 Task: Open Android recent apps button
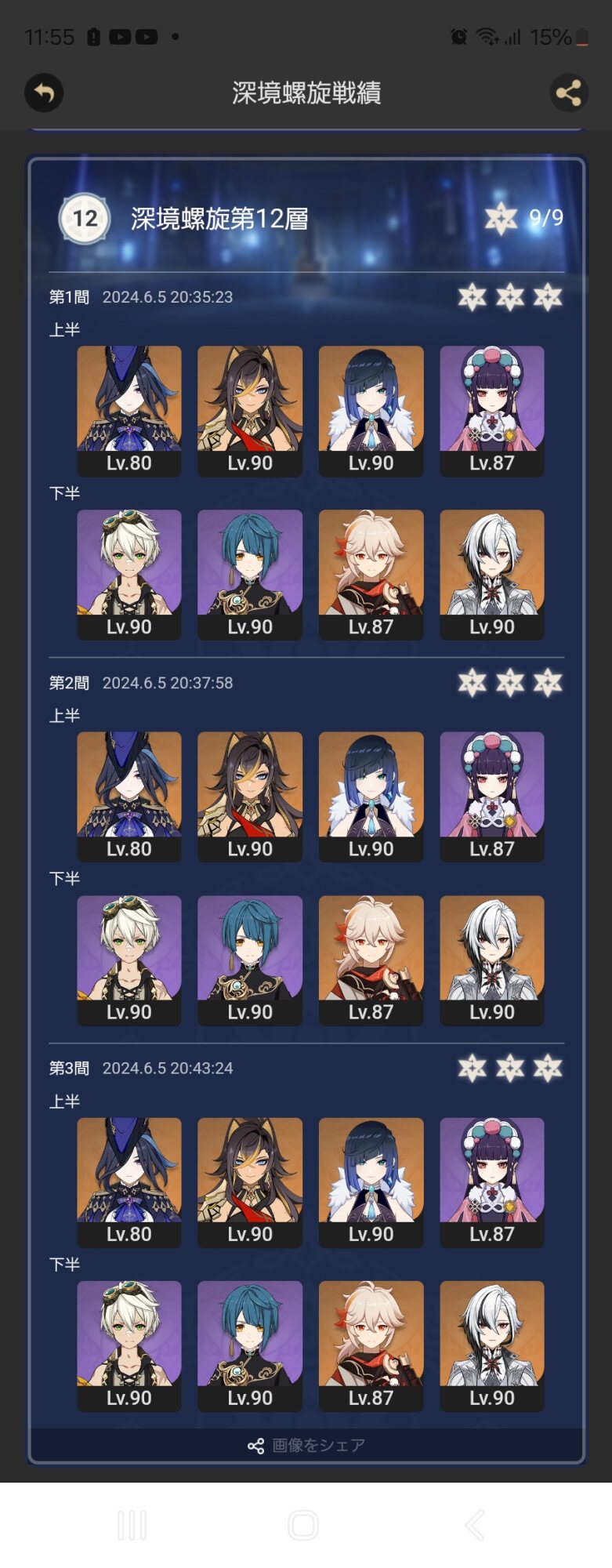tap(132, 1526)
